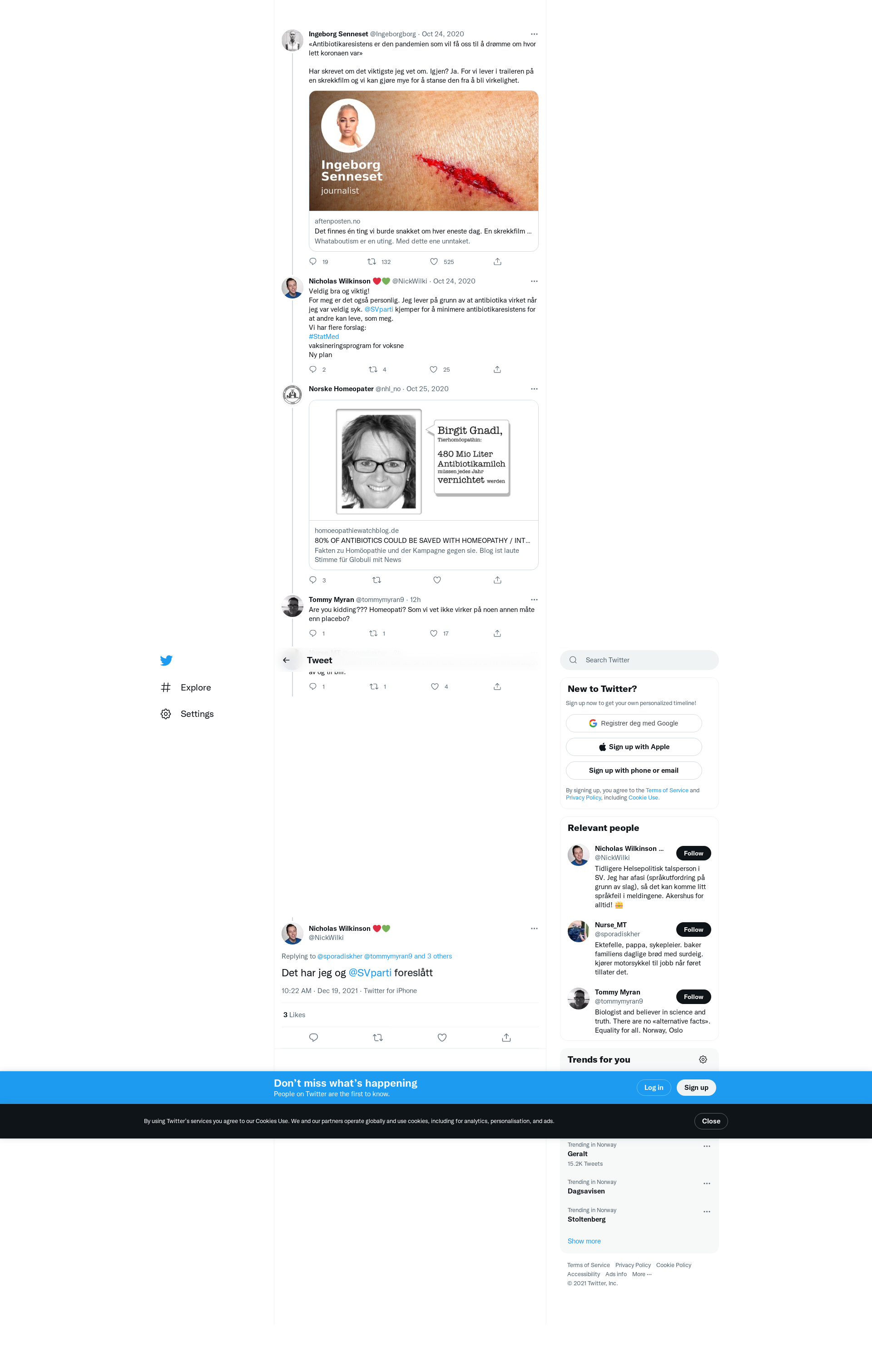Sign up with phone or email
Screen dimensions: 872x1372
634,771
